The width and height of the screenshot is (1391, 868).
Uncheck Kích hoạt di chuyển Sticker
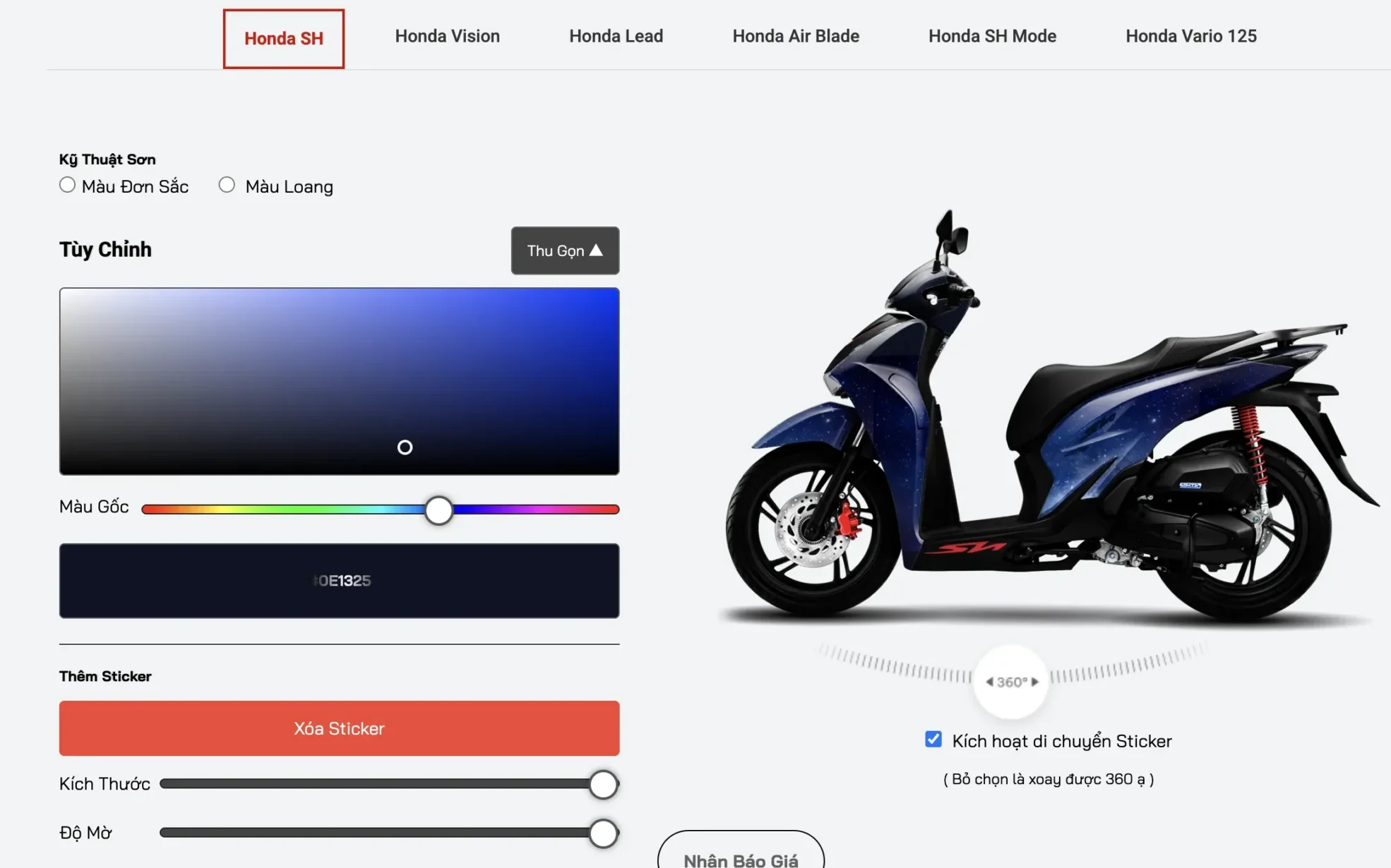tap(933, 740)
